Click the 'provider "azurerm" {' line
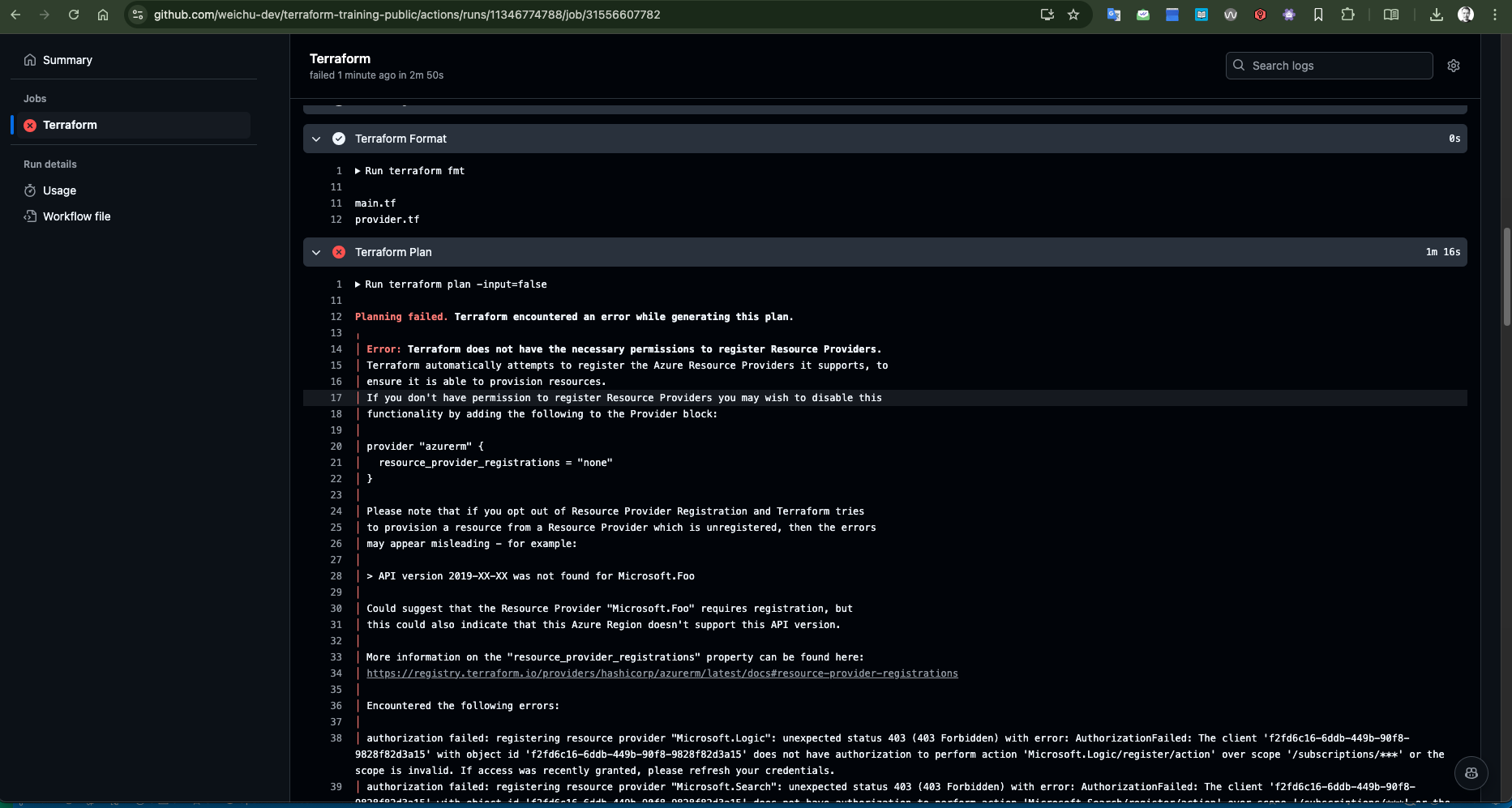Image resolution: width=1512 pixels, height=808 pixels. pyautogui.click(x=425, y=447)
